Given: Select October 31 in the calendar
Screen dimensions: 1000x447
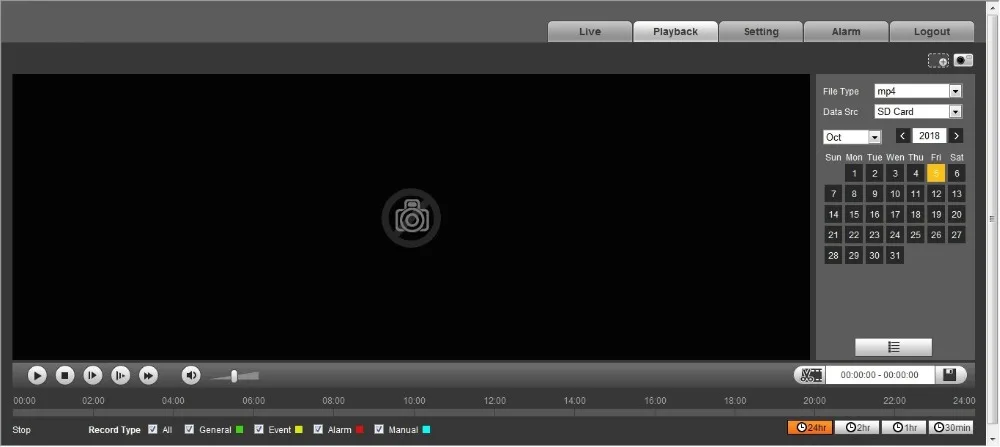Looking at the screenshot, I should click(x=895, y=255).
